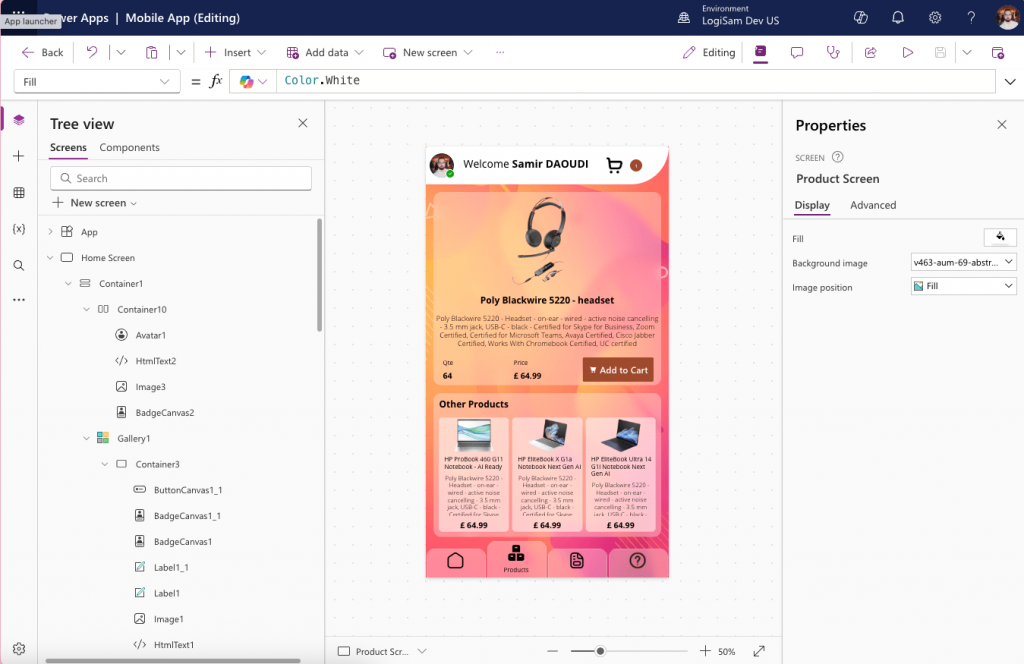Click the zoom slider handle

(x=600, y=651)
